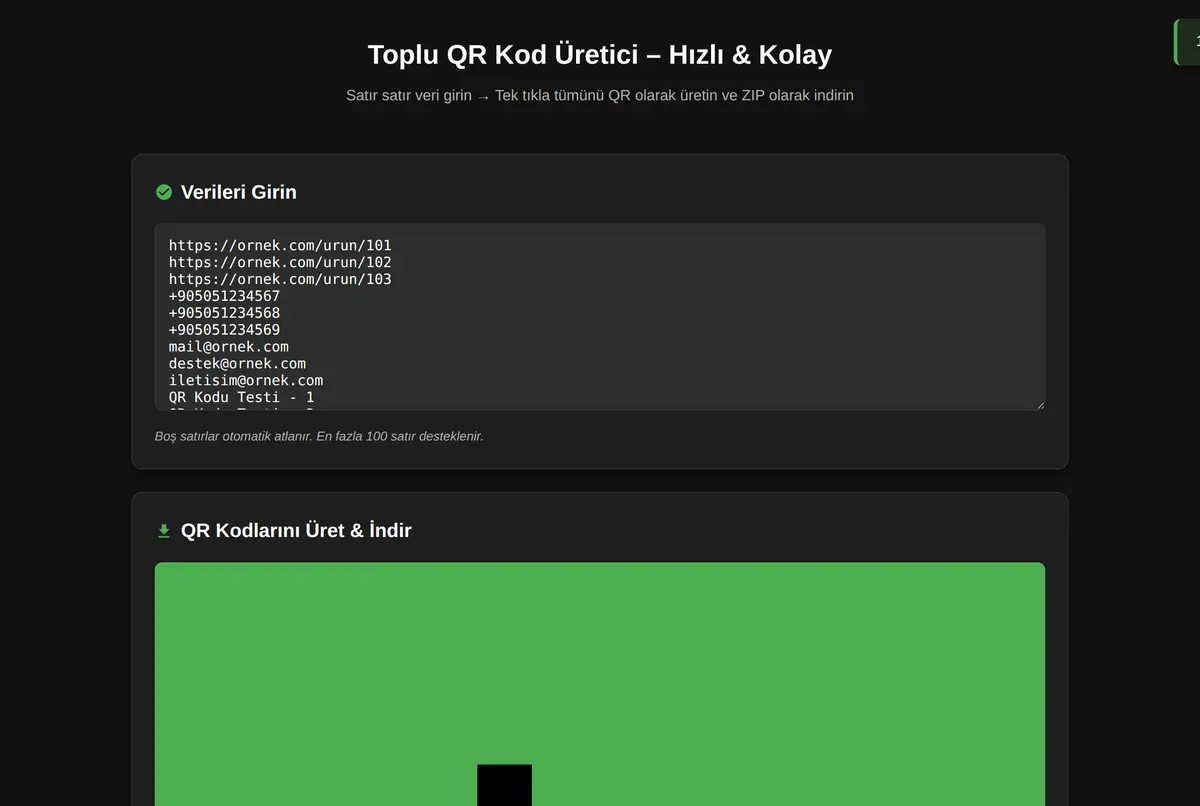Viewport: 1200px width, 806px height.
Task: Click the destek@ornek.com line
Action: pyautogui.click(x=237, y=364)
